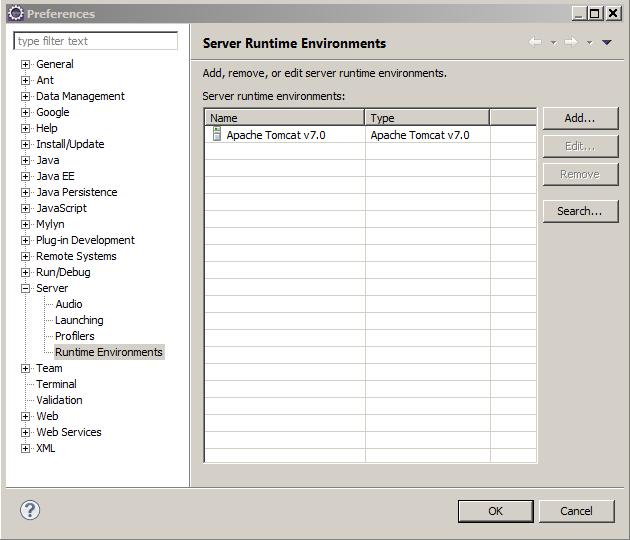Confirm with the OK button

click(x=495, y=511)
